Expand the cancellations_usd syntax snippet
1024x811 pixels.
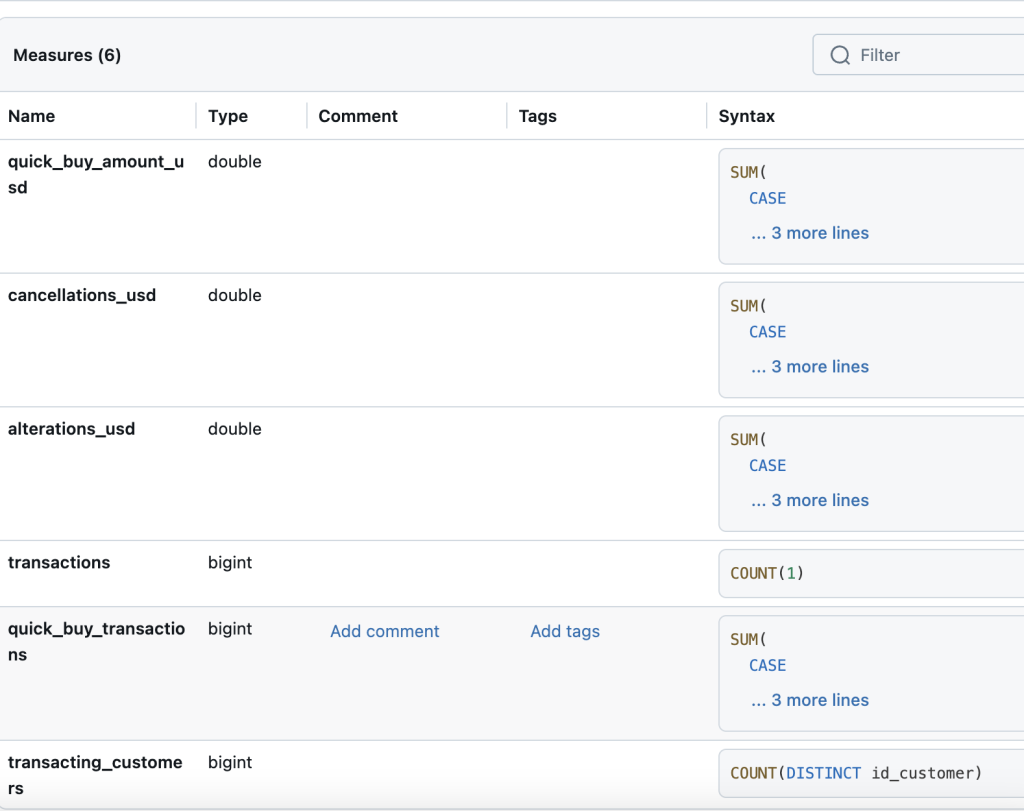[x=809, y=366]
